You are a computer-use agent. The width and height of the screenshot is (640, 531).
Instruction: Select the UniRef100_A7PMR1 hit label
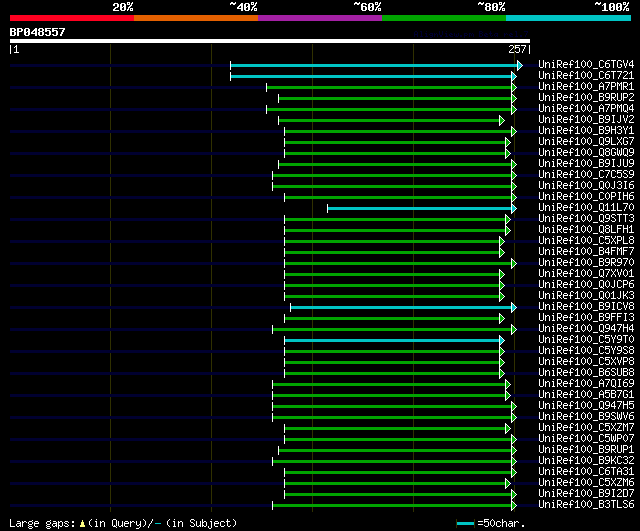tap(586, 87)
